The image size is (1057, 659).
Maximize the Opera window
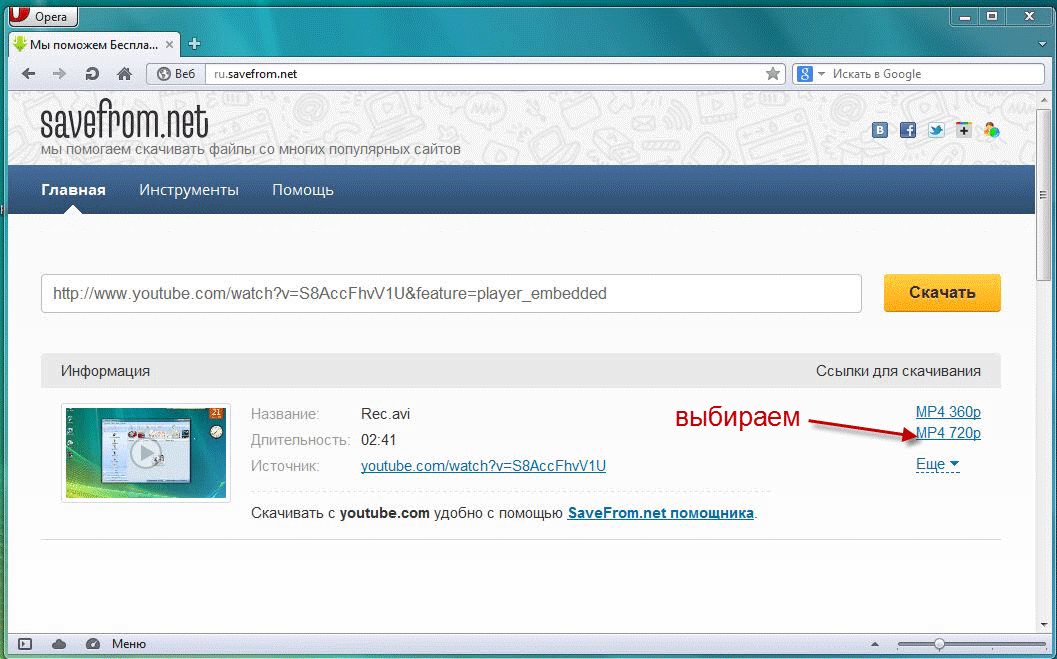pyautogui.click(x=992, y=16)
